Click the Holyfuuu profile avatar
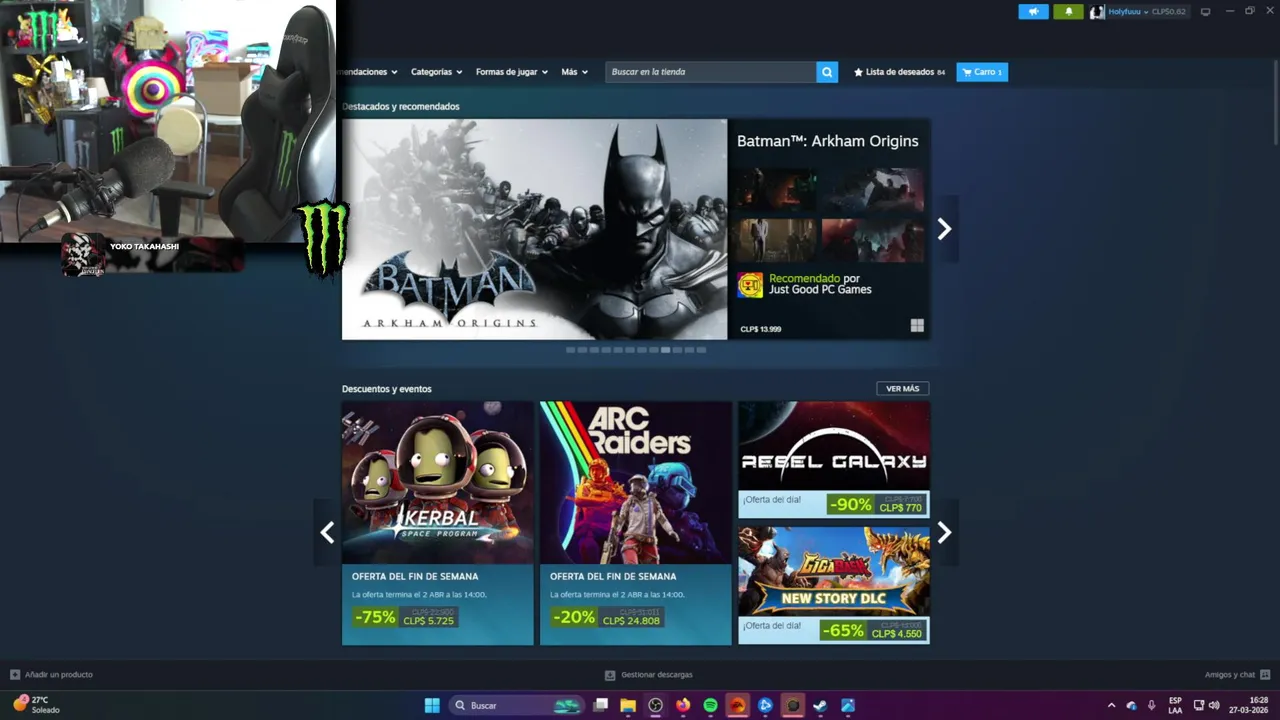The image size is (1280, 720). click(1097, 12)
